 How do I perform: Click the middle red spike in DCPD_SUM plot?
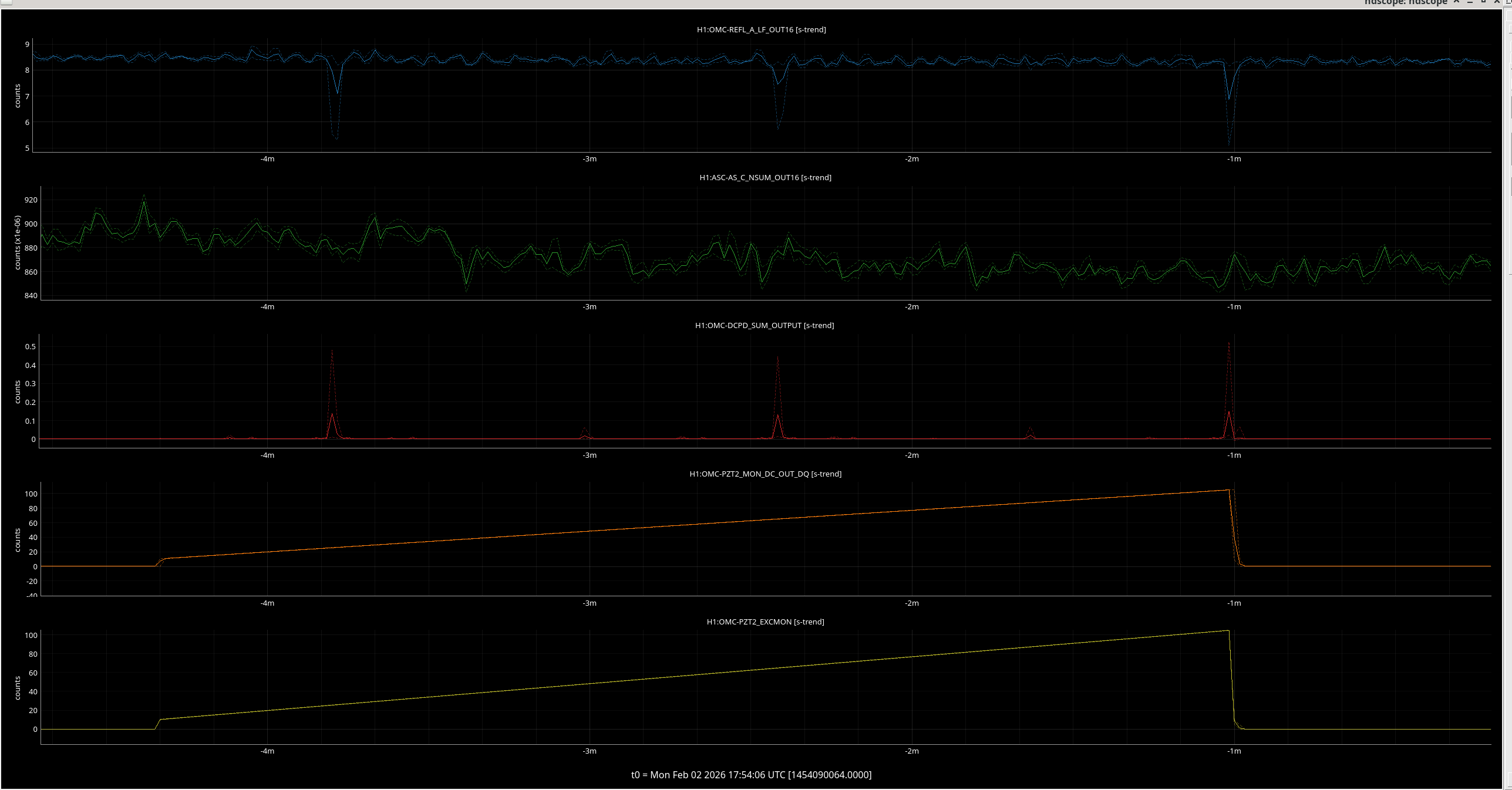(778, 416)
